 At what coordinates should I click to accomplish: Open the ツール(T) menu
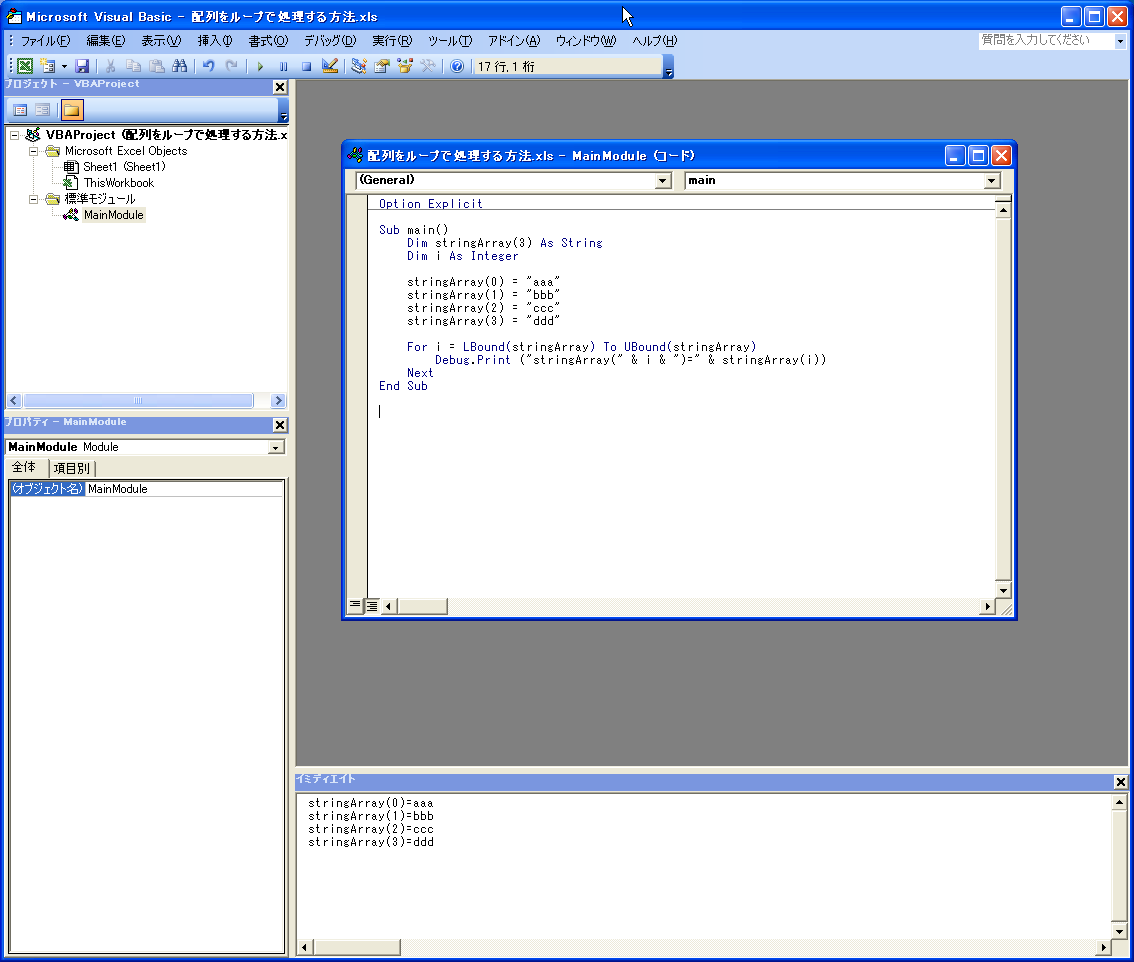click(450, 41)
